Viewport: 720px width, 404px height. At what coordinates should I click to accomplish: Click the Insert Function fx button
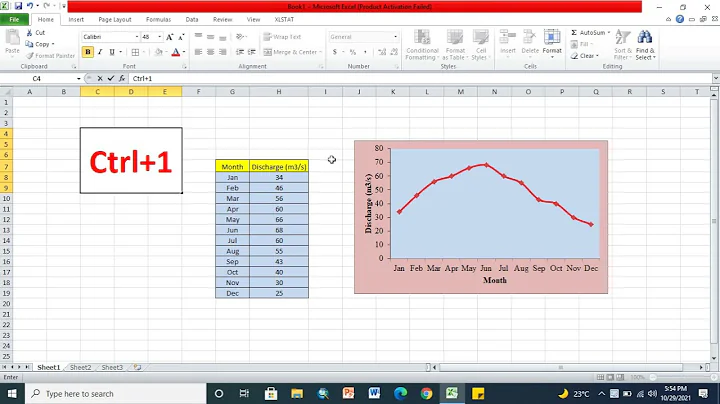(122, 79)
